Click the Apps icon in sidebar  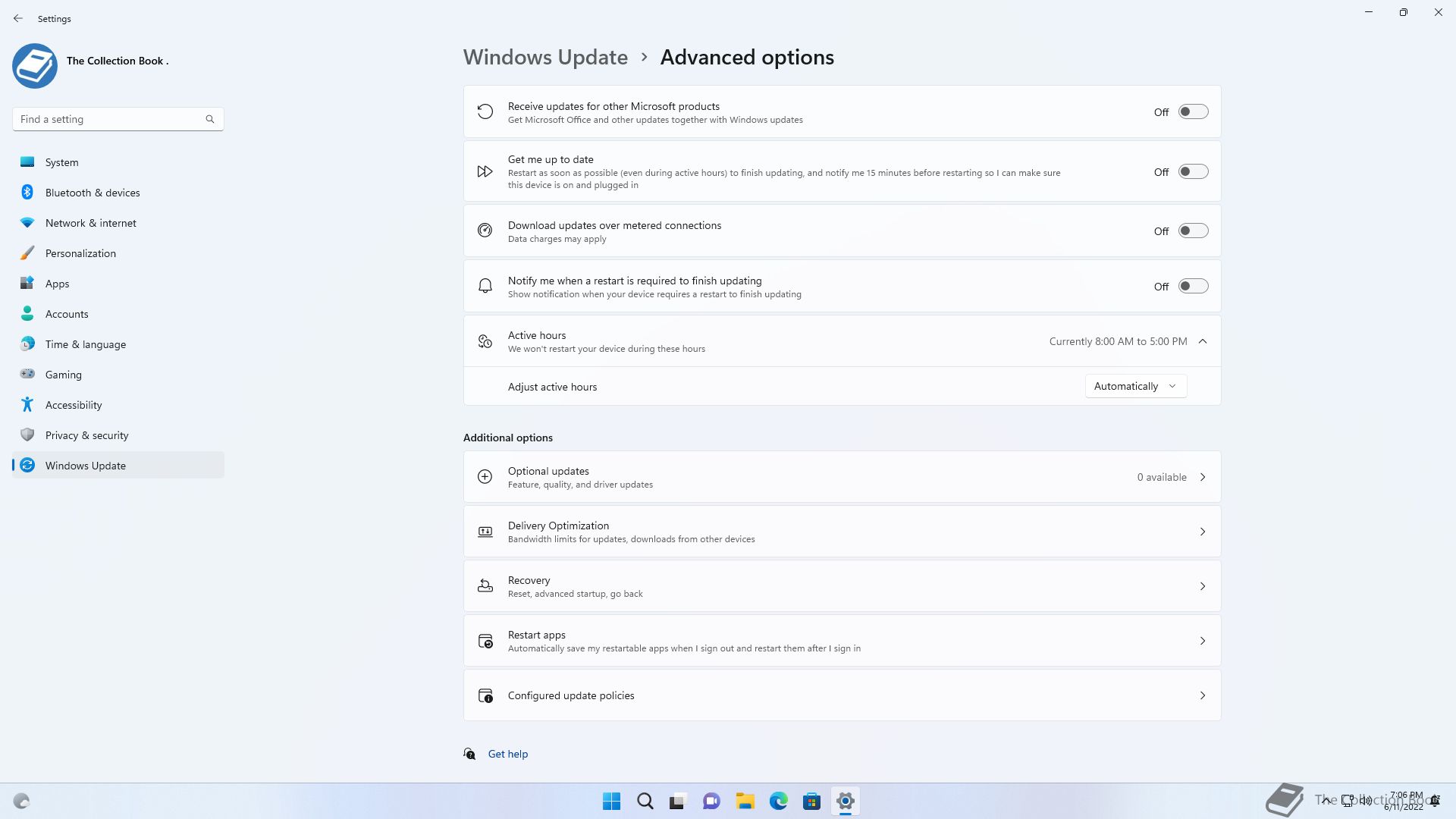click(27, 283)
